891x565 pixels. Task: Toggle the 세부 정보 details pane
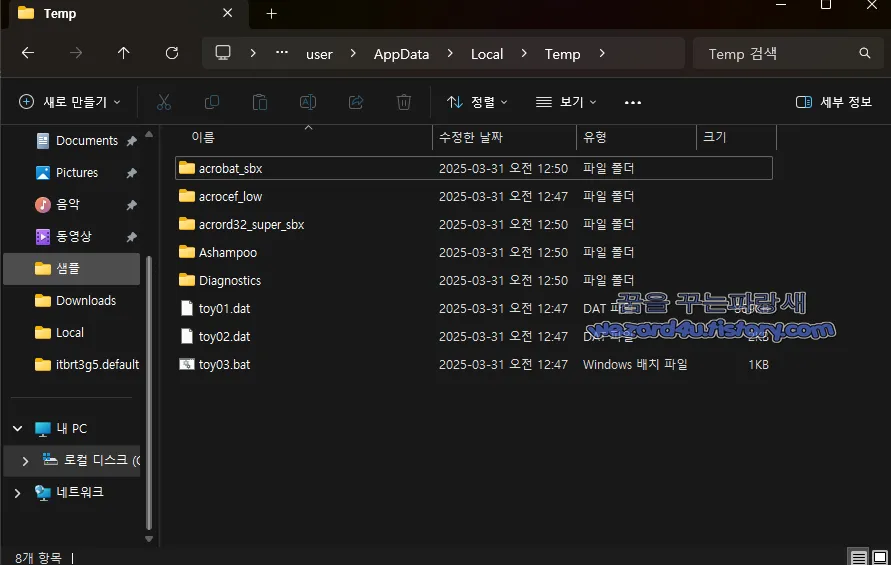(x=834, y=102)
